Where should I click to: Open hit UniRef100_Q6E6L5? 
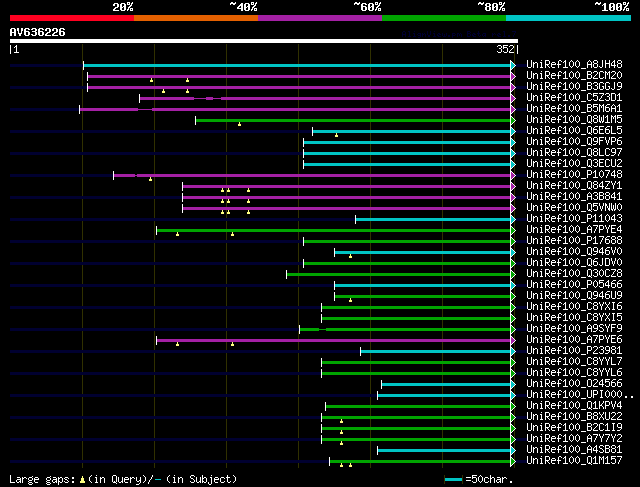point(574,131)
